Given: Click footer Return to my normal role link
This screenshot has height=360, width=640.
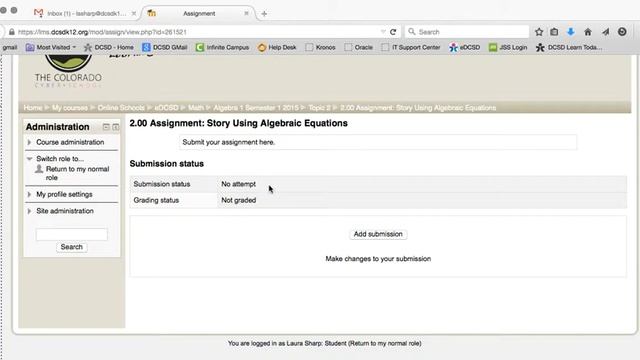Looking at the screenshot, I should (384, 344).
